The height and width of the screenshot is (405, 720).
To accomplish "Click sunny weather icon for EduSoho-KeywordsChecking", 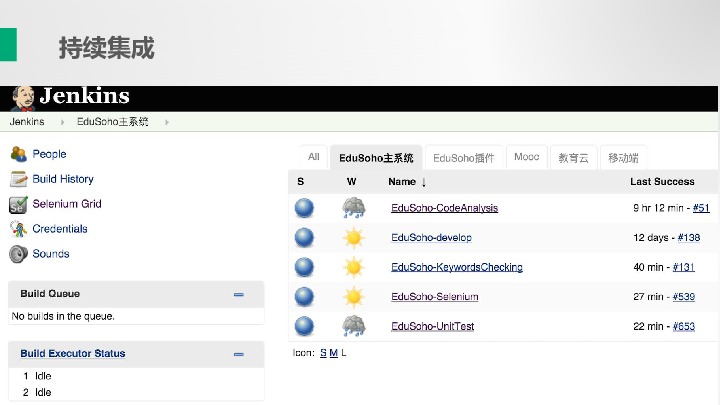I will click(x=354, y=268).
